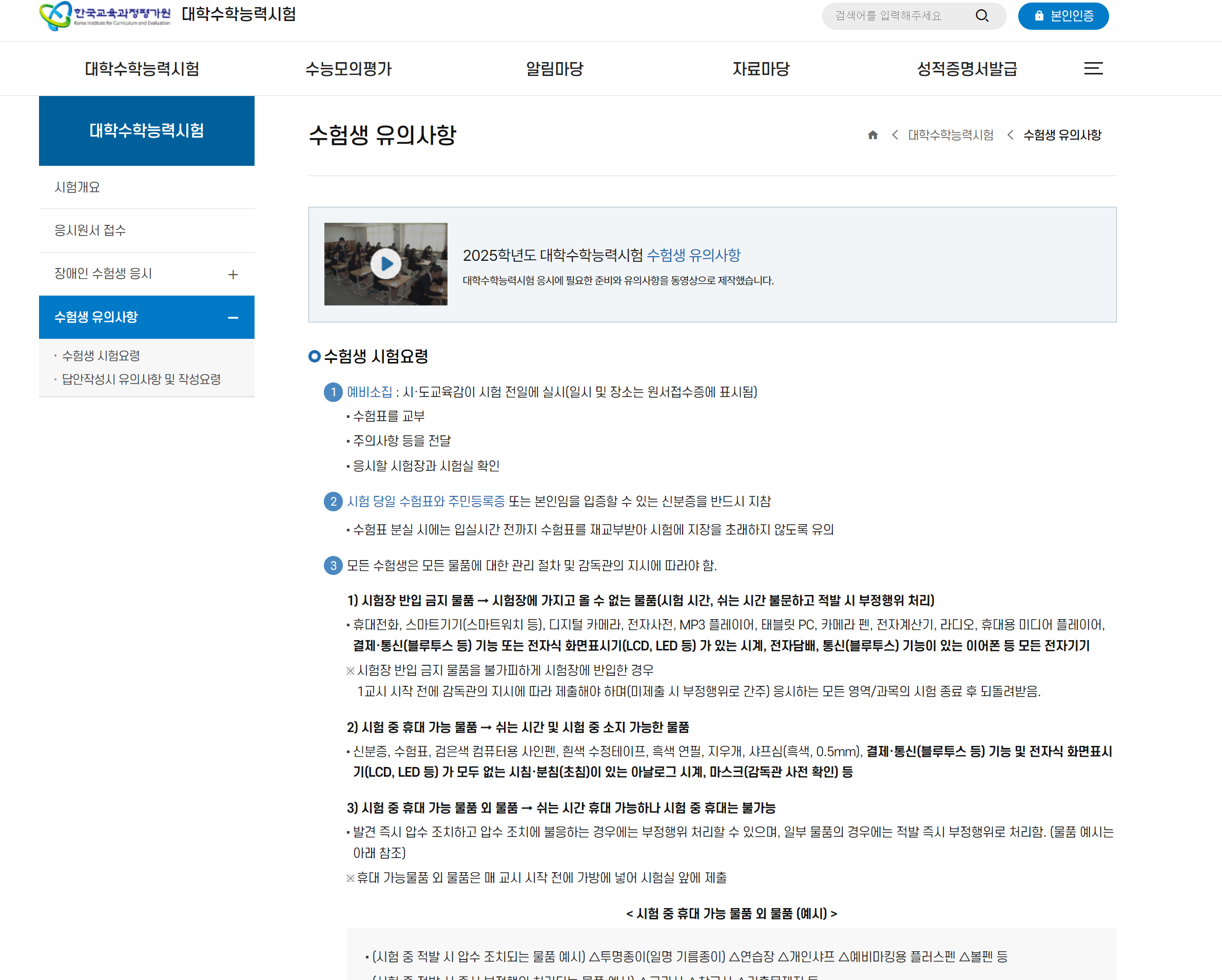
Task: Click the home icon in breadcrumb
Action: click(x=872, y=135)
